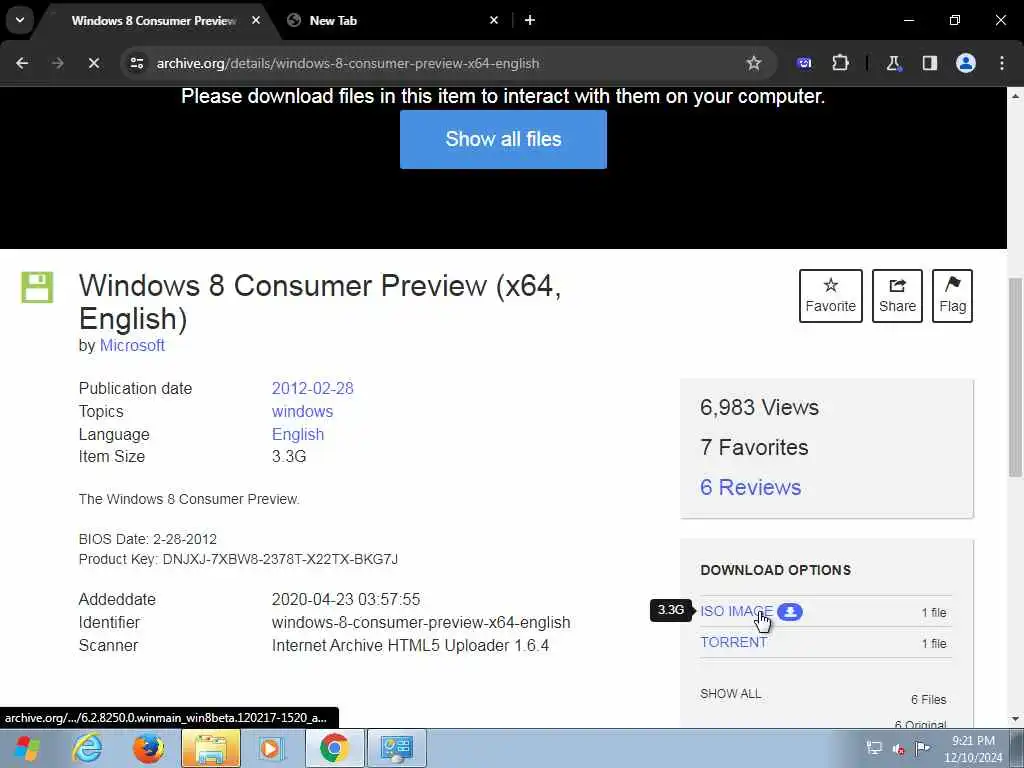
Task: Open the 6 Reviews link
Action: pyautogui.click(x=750, y=487)
